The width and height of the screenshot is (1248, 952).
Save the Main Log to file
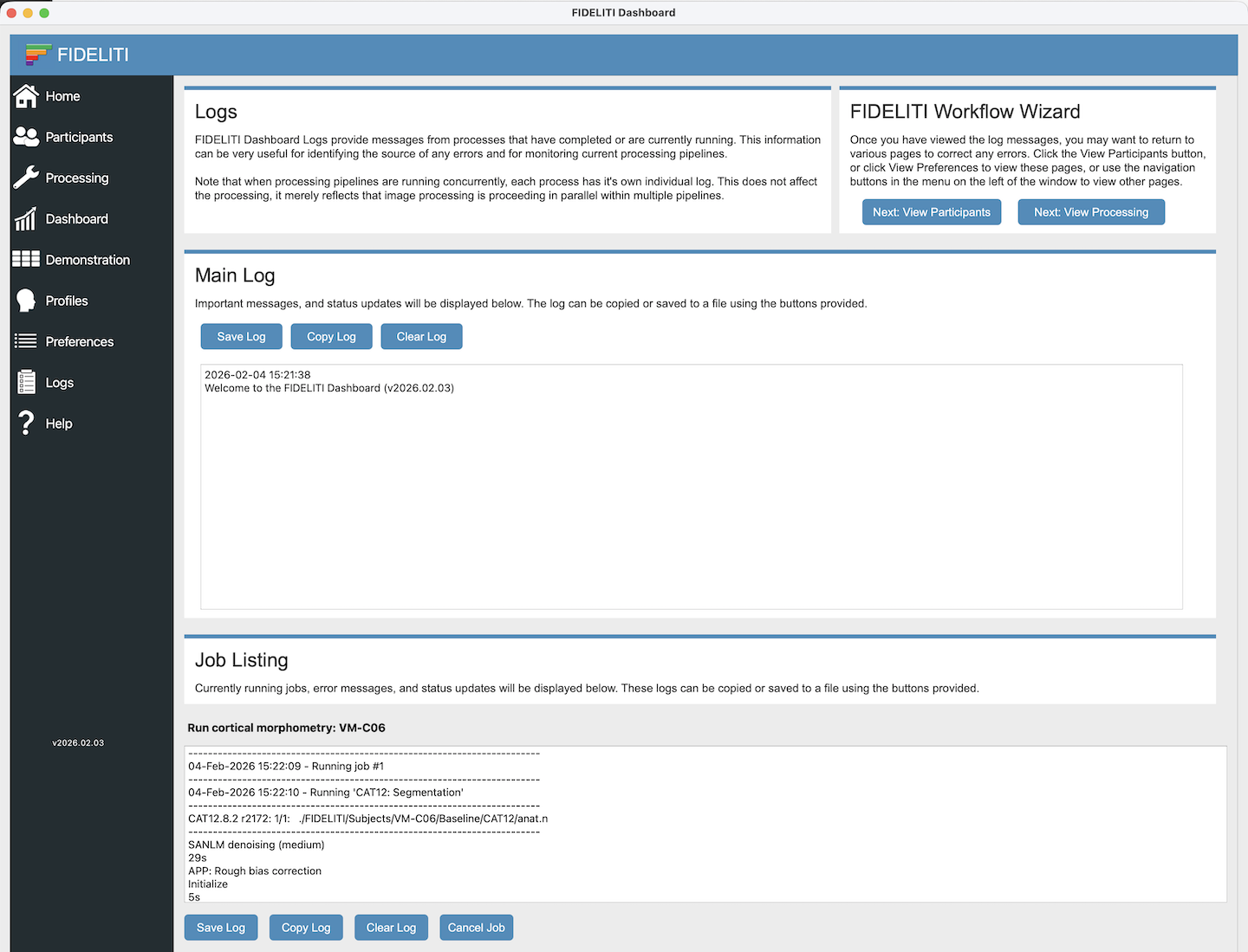[241, 337]
